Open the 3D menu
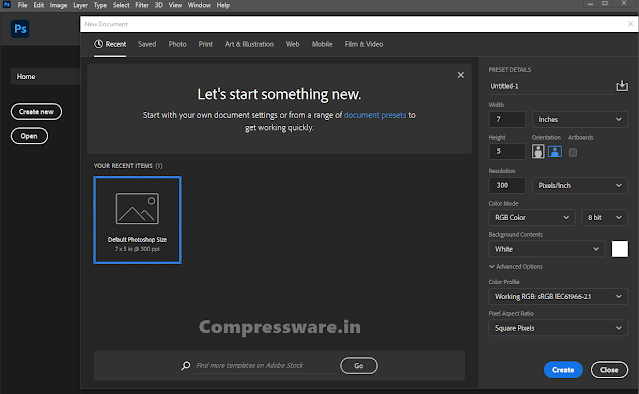 click(x=159, y=5)
